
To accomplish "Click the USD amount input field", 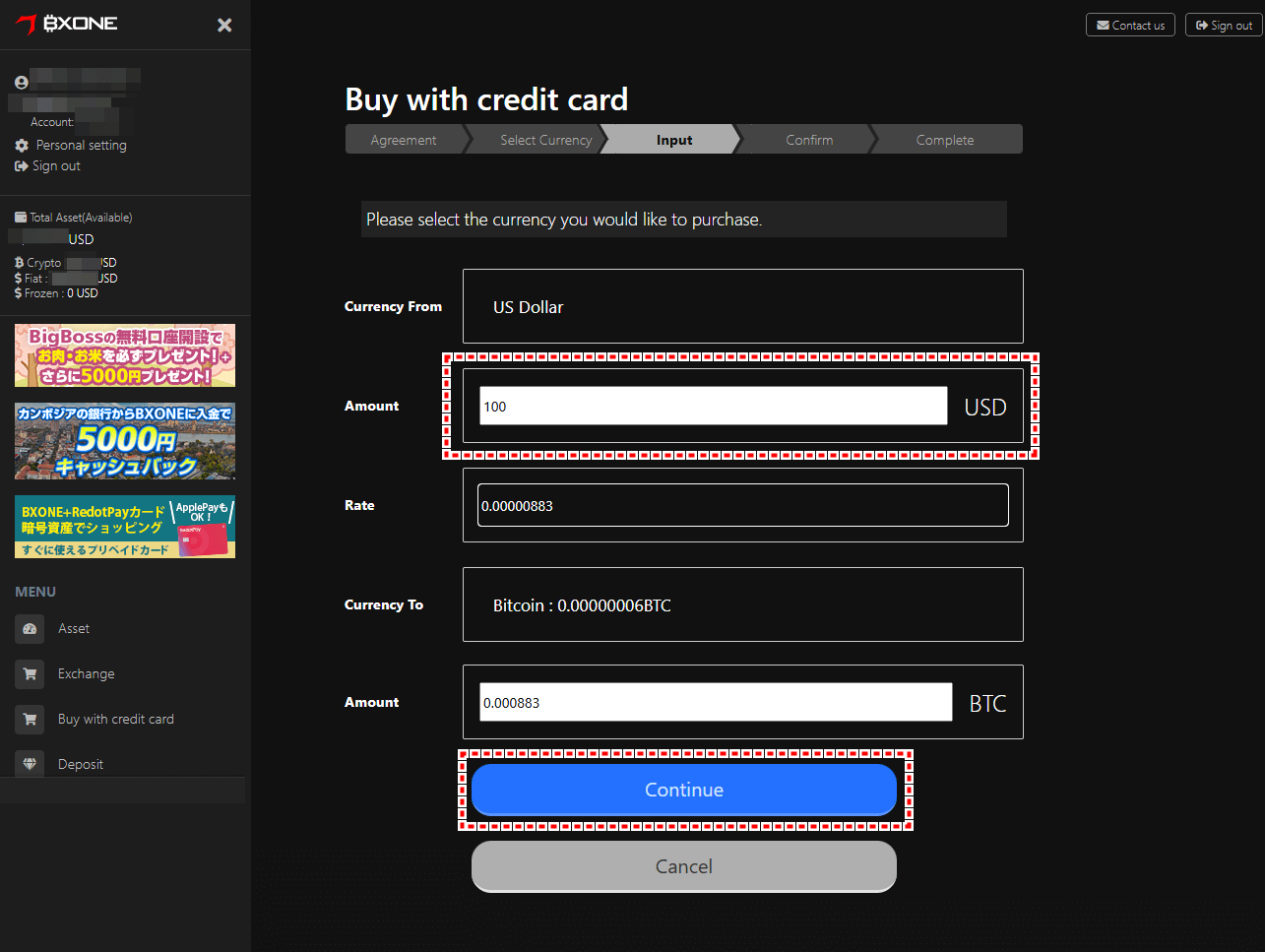I will click(714, 406).
